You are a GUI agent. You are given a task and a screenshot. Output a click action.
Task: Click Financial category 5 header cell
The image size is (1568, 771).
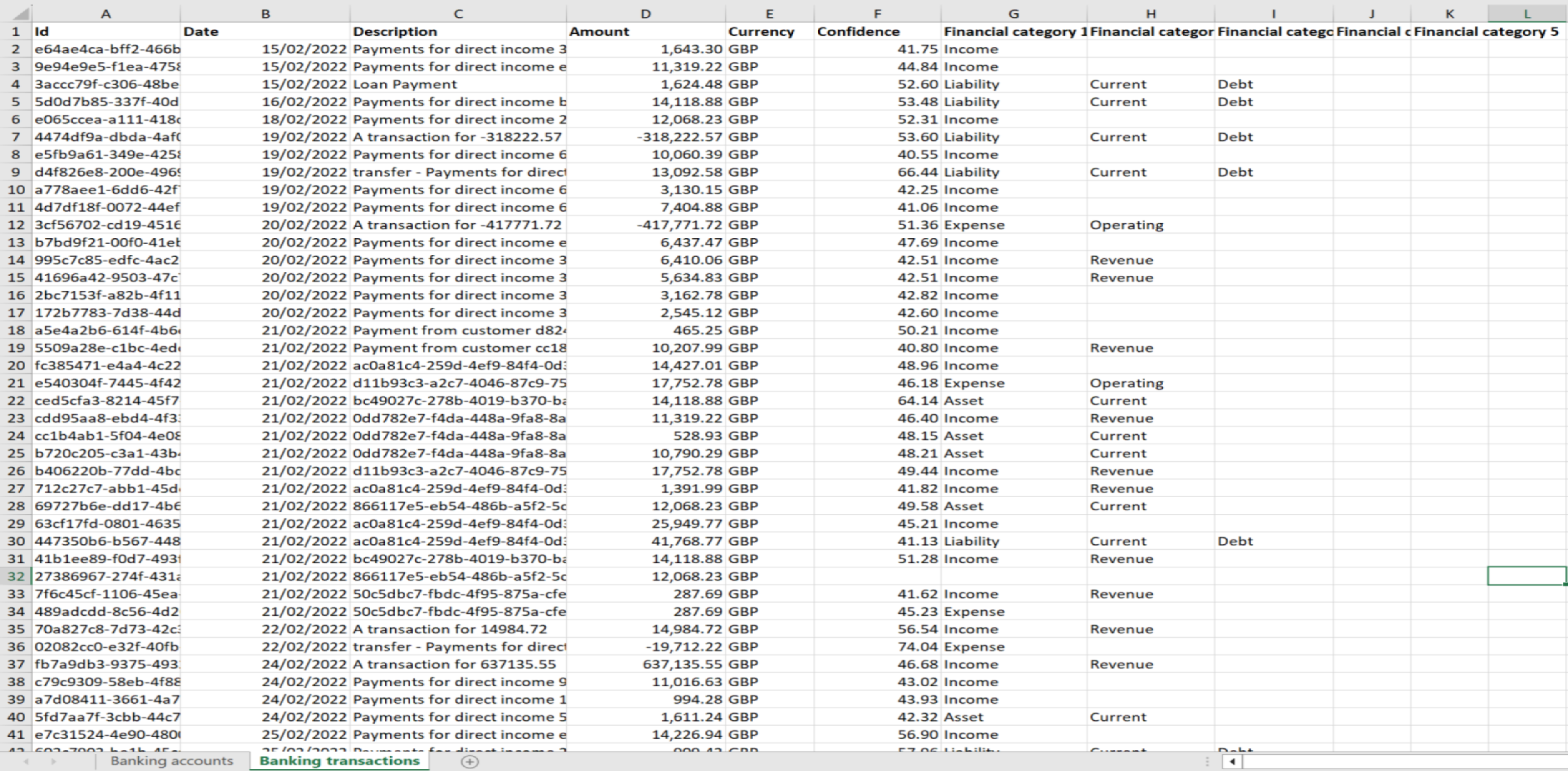point(1486,31)
